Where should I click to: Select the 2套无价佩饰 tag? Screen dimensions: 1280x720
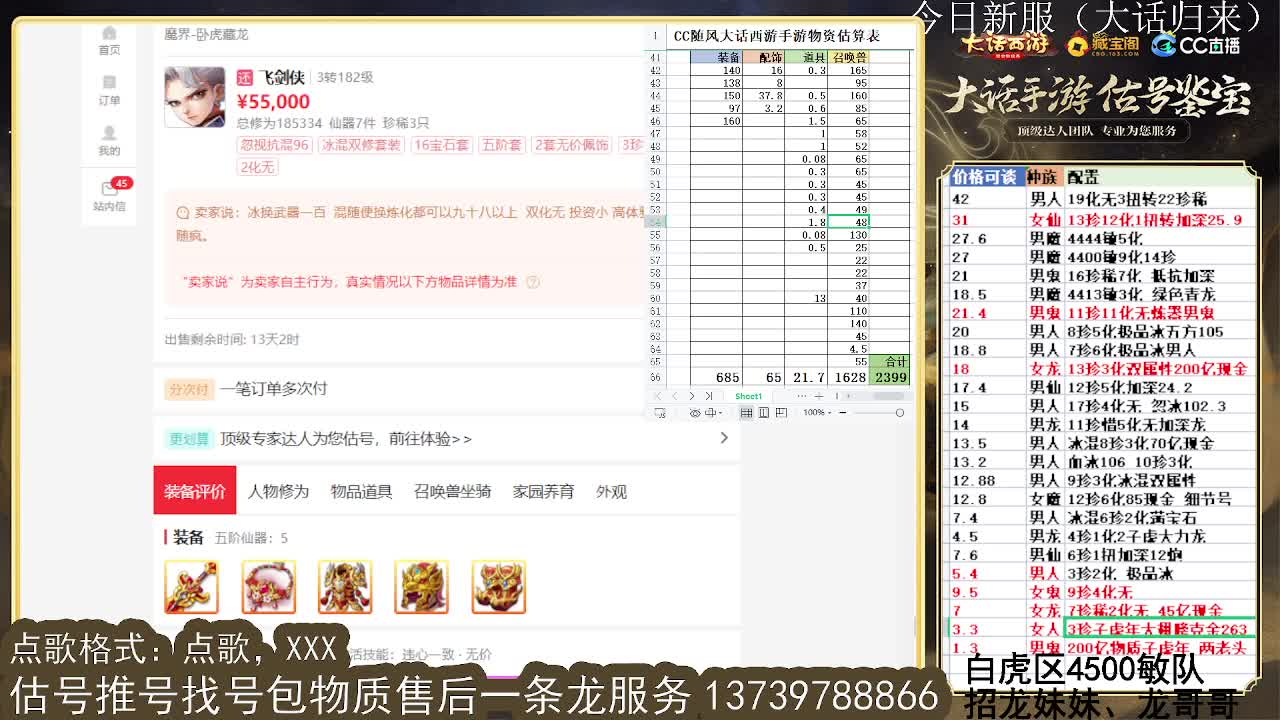572,145
